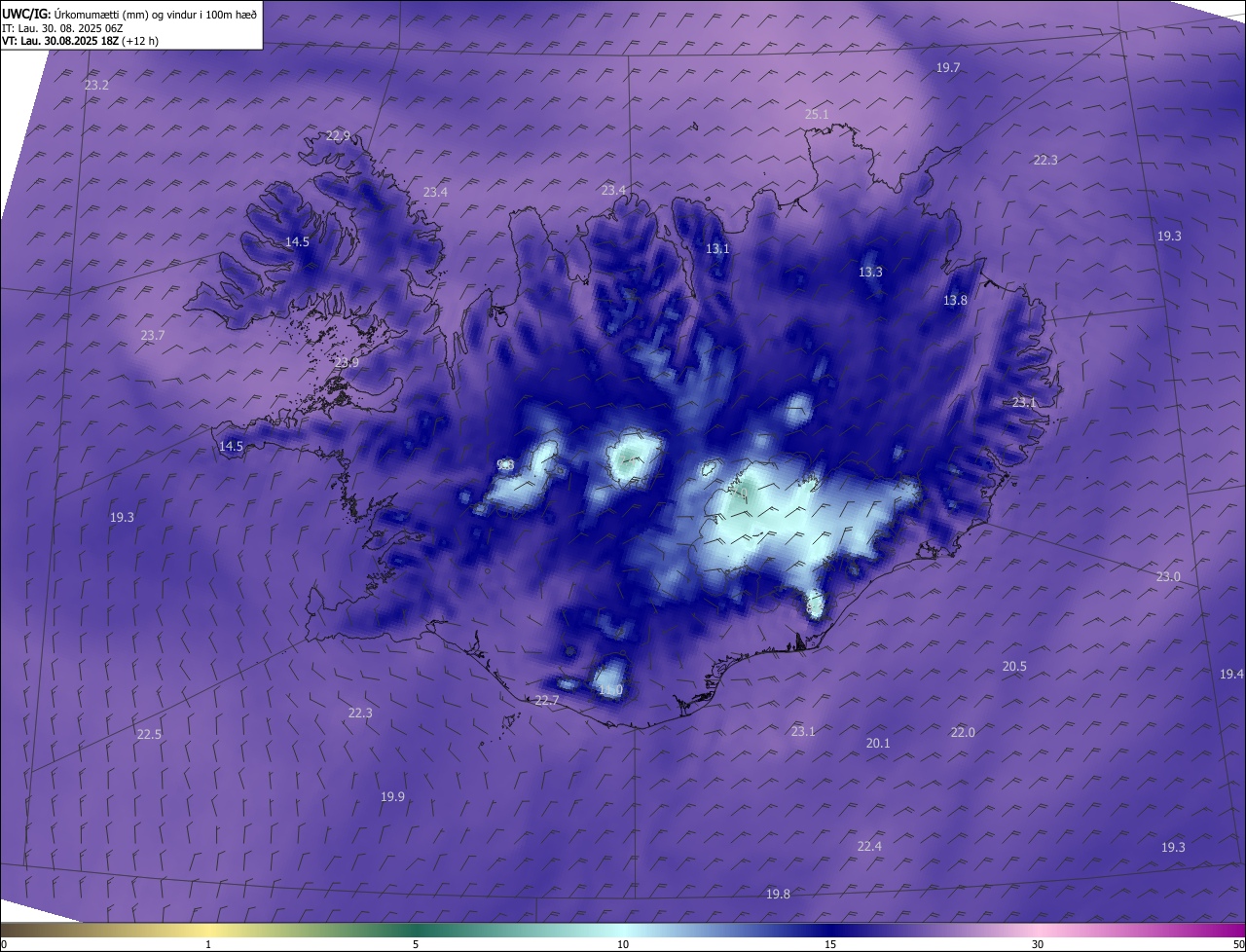Click the 19.9 value label
This screenshot has height=952, width=1246.
pyautogui.click(x=392, y=797)
